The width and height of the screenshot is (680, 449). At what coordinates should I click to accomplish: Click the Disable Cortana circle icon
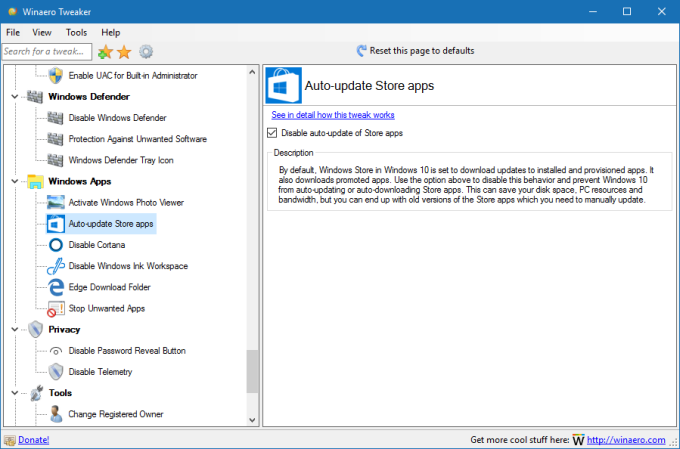click(56, 245)
